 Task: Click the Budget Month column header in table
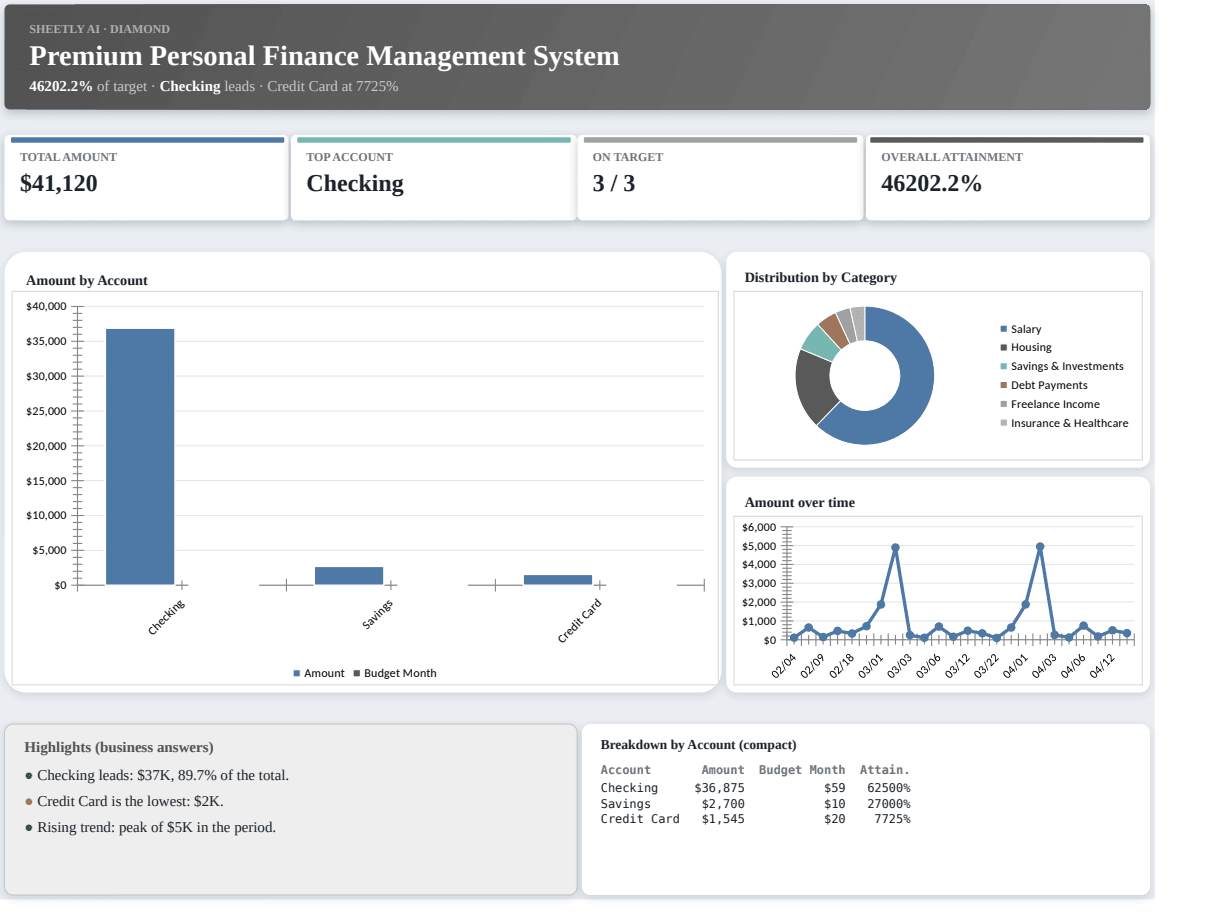click(802, 770)
